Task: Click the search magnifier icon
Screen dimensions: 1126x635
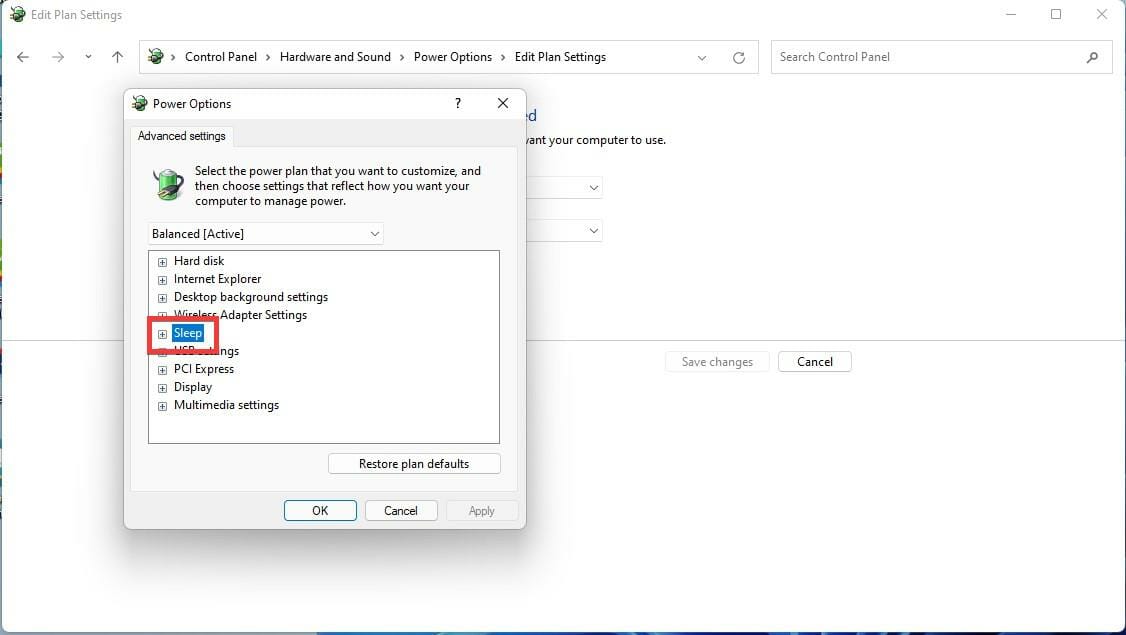Action: point(1092,57)
